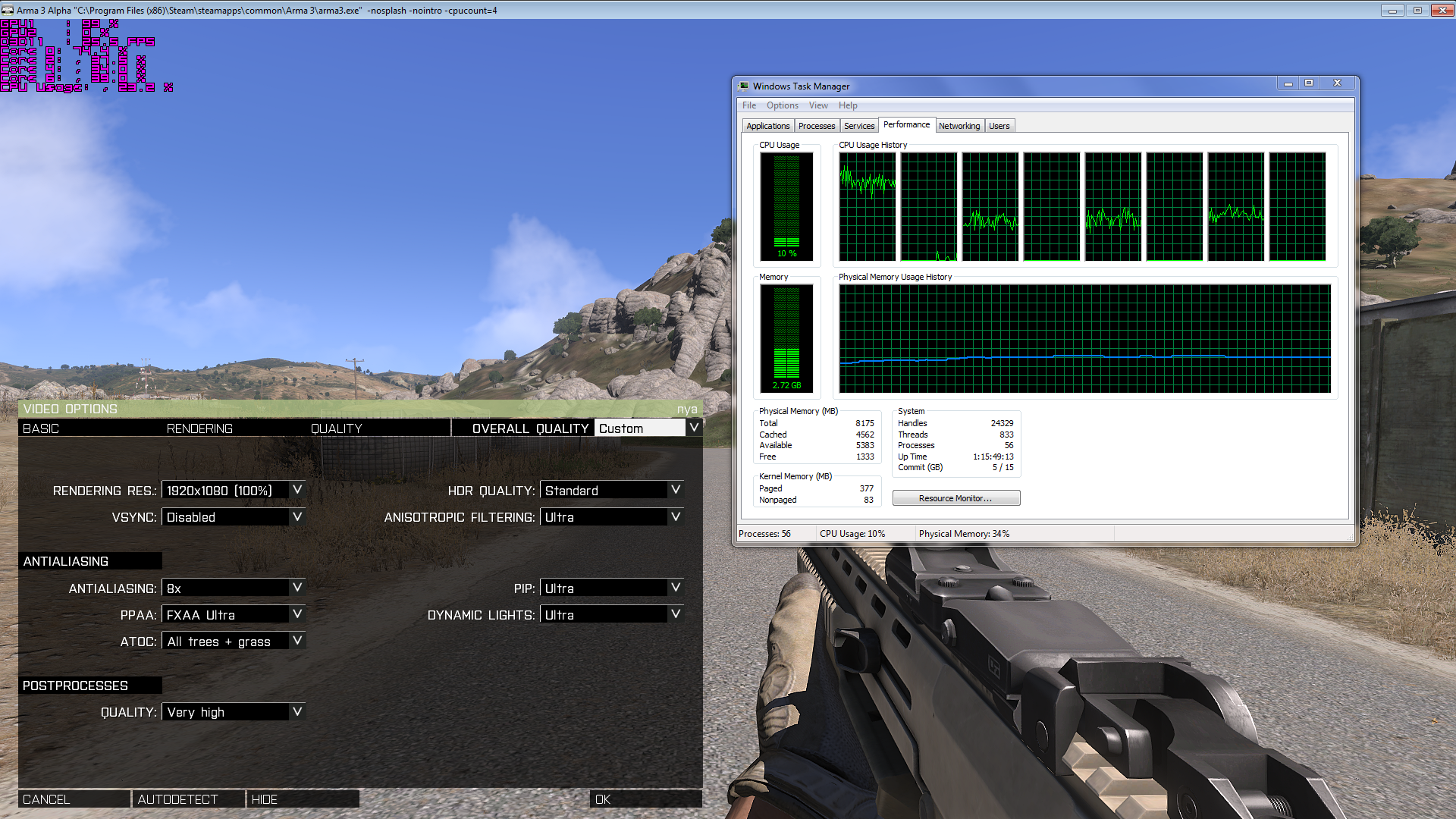Click the Available value 5383
The image size is (1456, 819).
pos(864,445)
